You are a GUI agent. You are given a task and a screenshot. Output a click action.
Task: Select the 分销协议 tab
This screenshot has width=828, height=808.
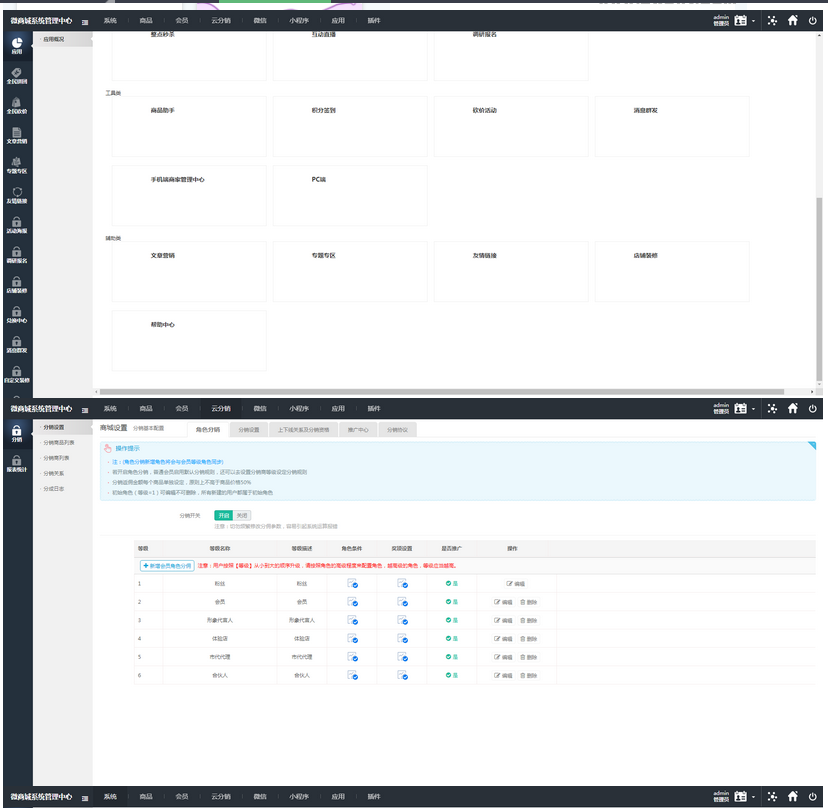[399, 429]
